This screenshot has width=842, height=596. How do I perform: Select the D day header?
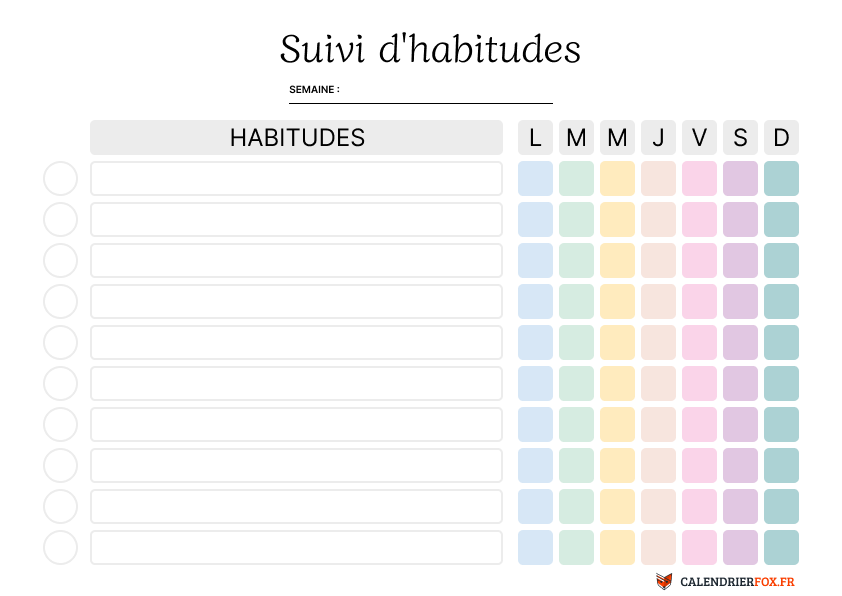point(781,138)
